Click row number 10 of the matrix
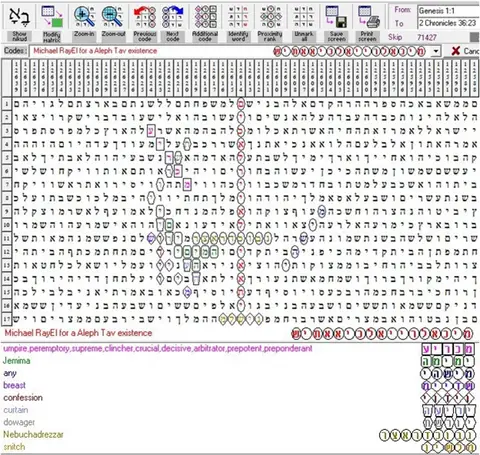 pyautogui.click(x=6, y=225)
